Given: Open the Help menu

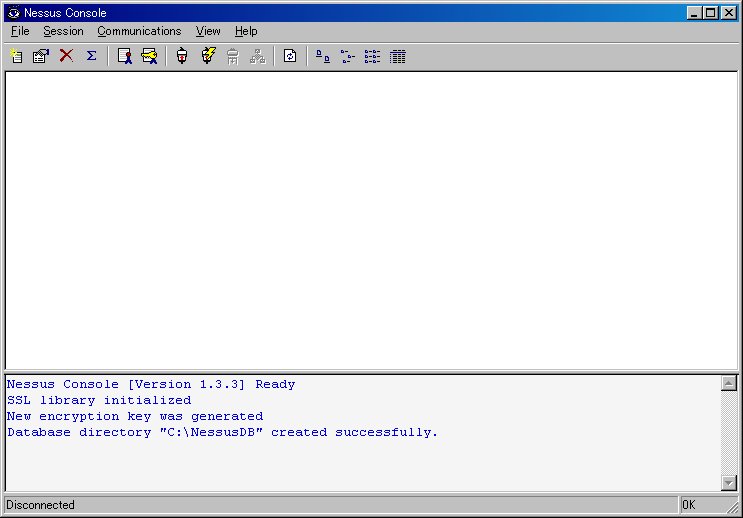Looking at the screenshot, I should (x=246, y=31).
